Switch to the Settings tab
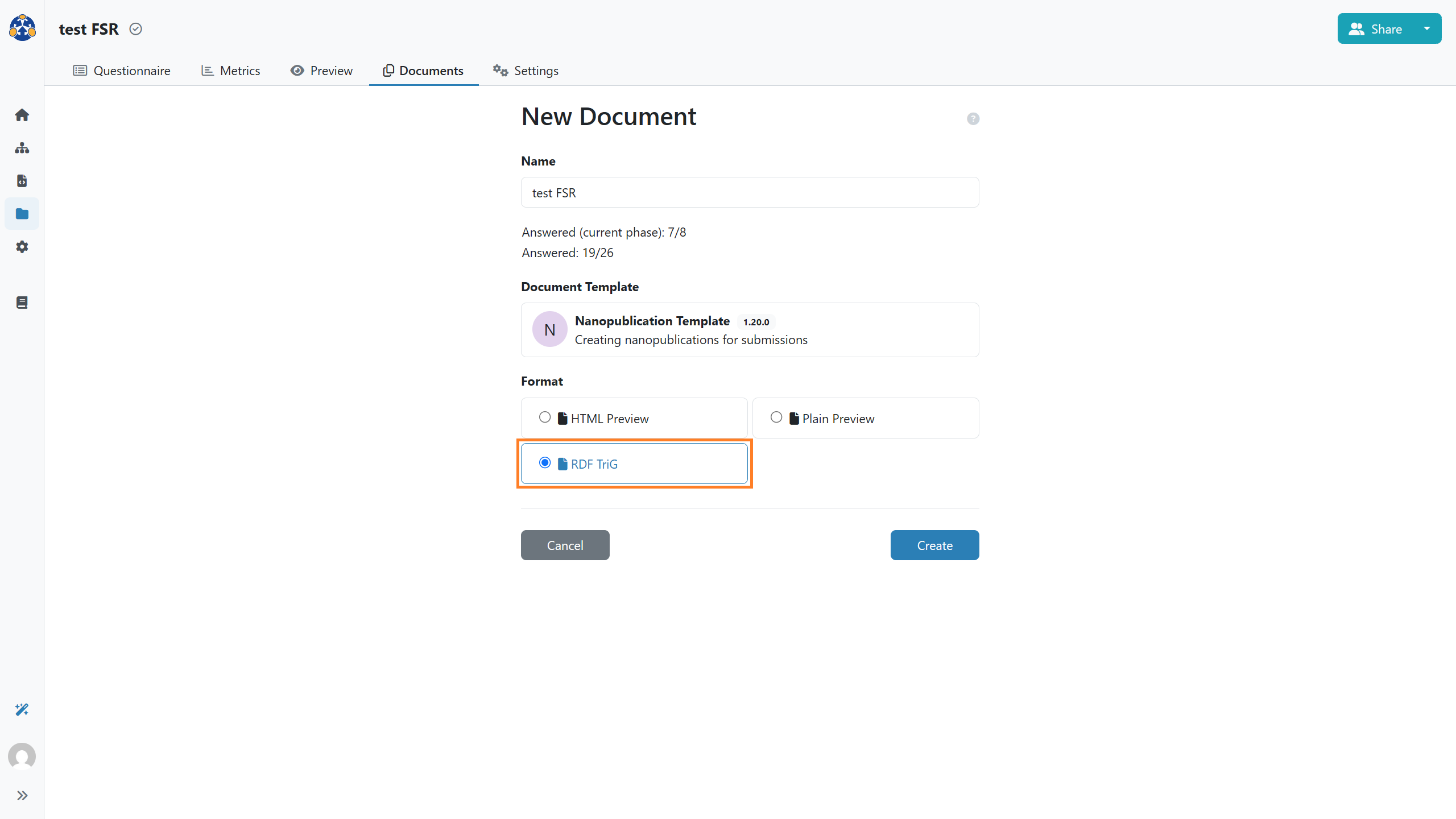 click(x=526, y=71)
